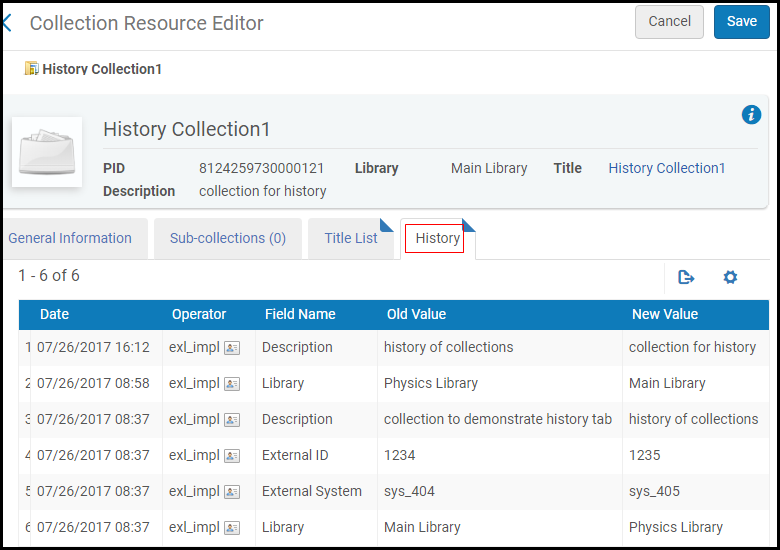Click the Cancel button
This screenshot has height=550, width=780.
coord(669,21)
